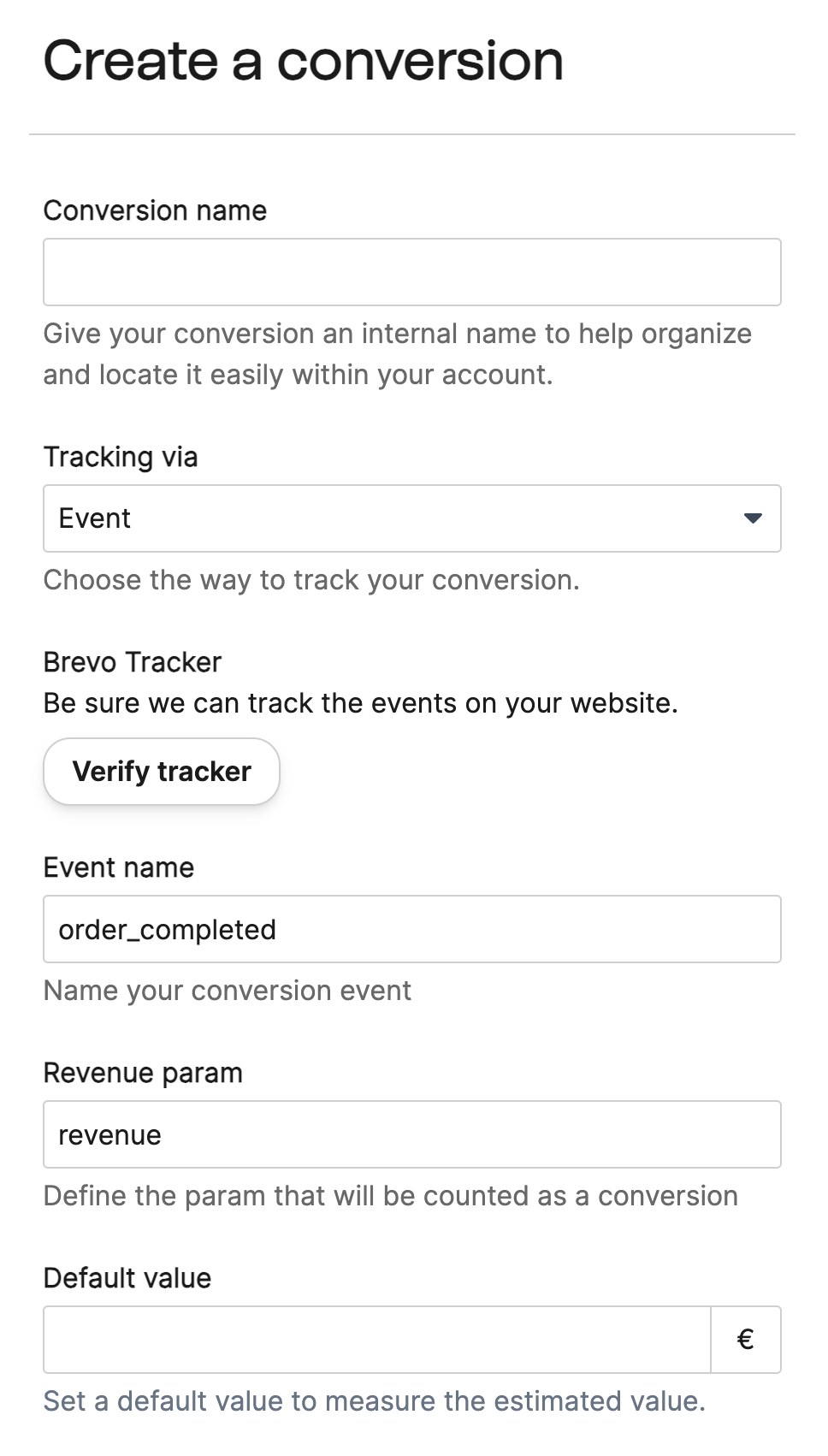
Task: Click the Brevo Tracker heading
Action: point(132,661)
